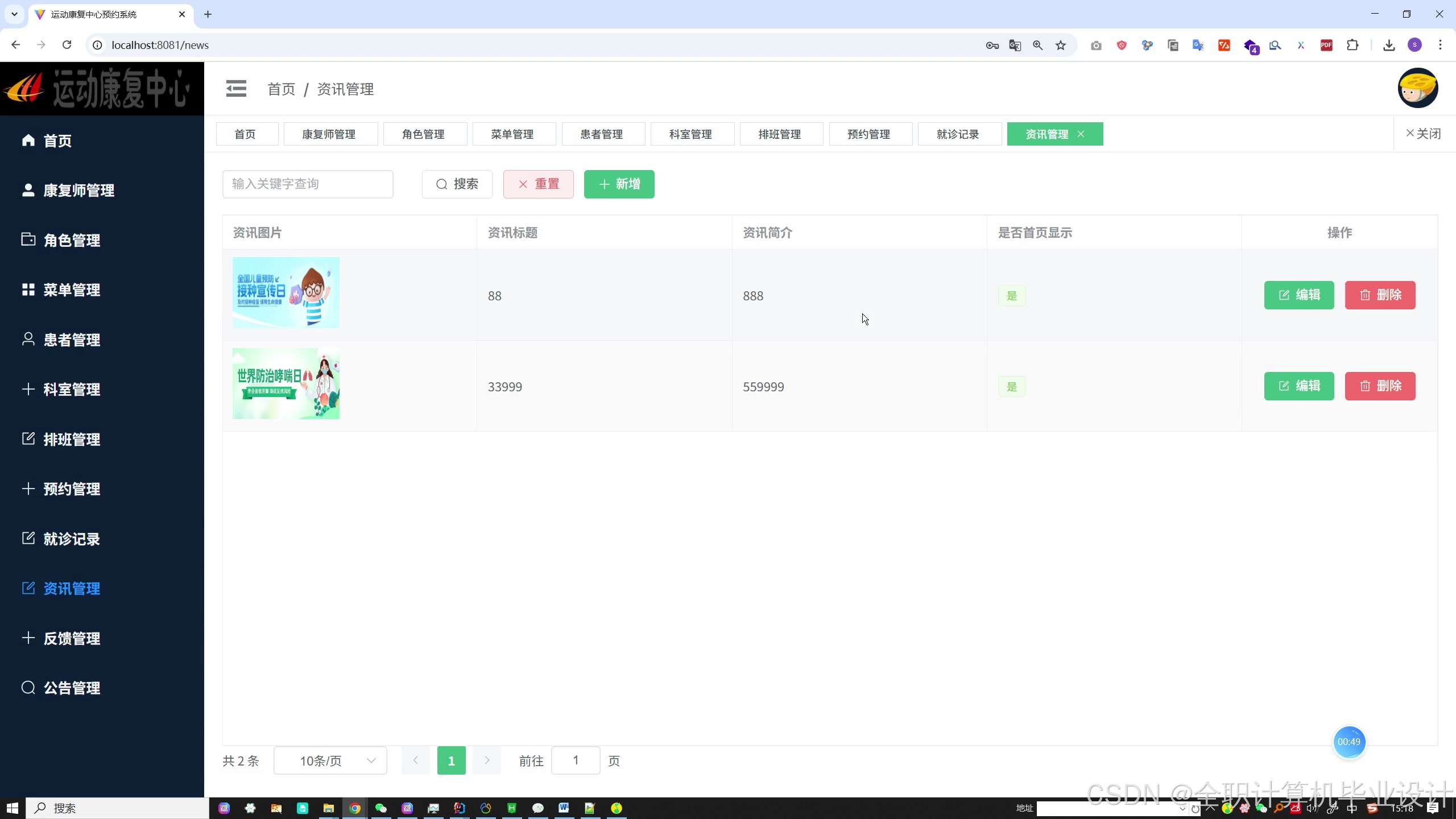Open 公告管理 in the sidebar
The height and width of the screenshot is (819, 1456).
tap(72, 688)
